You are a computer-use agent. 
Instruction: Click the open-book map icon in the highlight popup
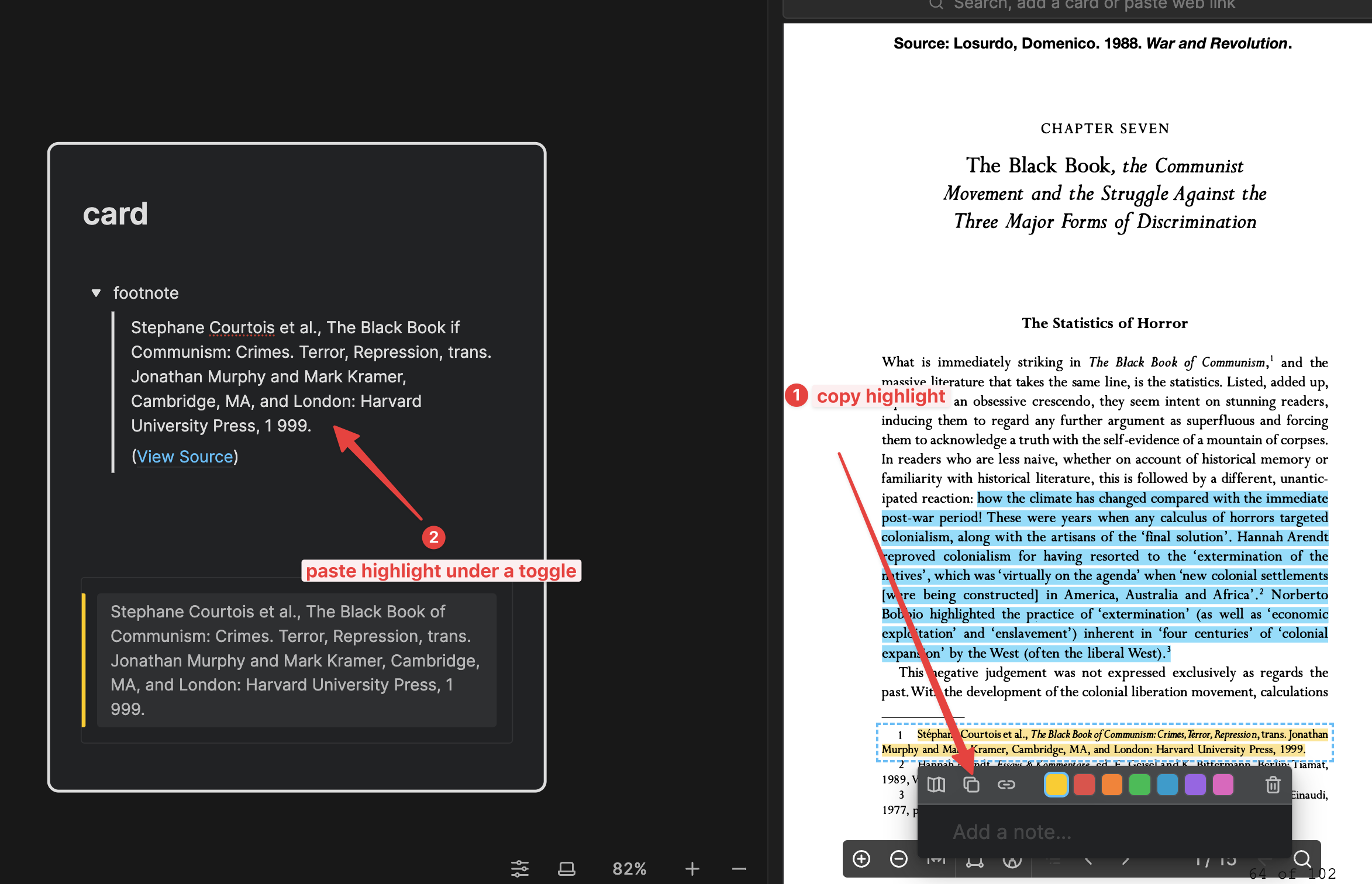pyautogui.click(x=936, y=785)
